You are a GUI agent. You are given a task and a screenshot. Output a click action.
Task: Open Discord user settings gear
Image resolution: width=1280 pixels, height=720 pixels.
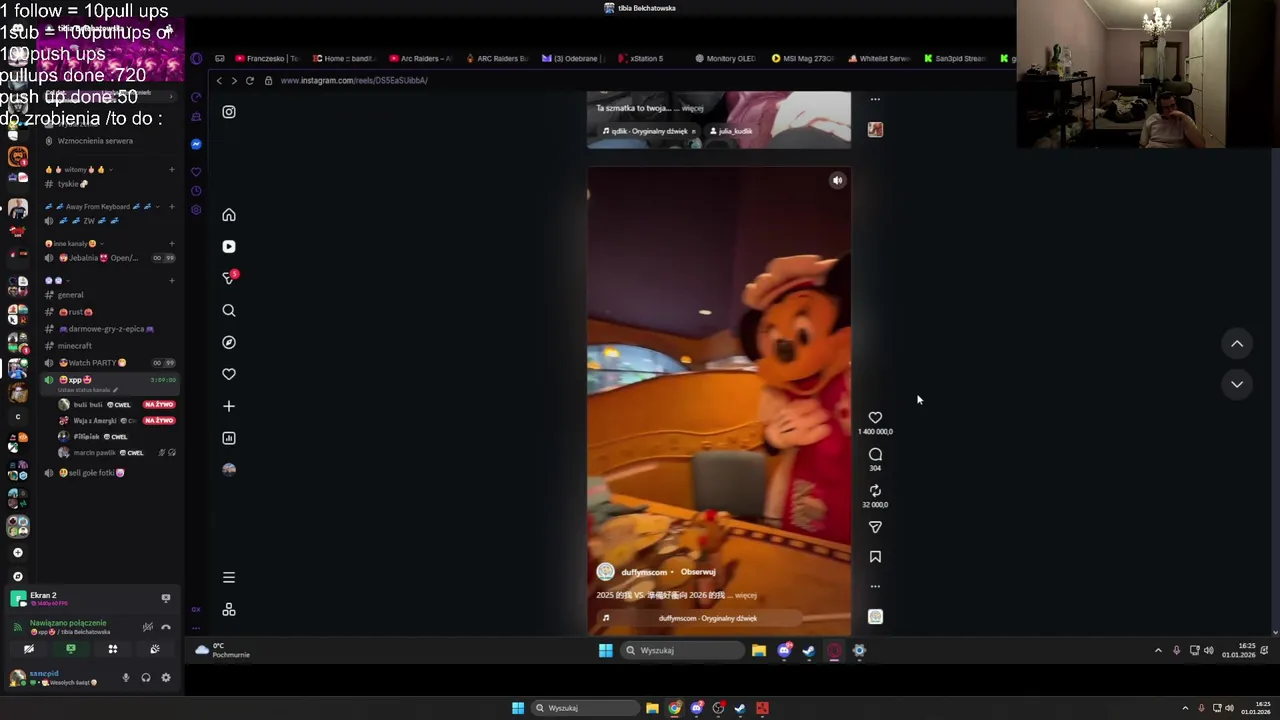click(166, 678)
